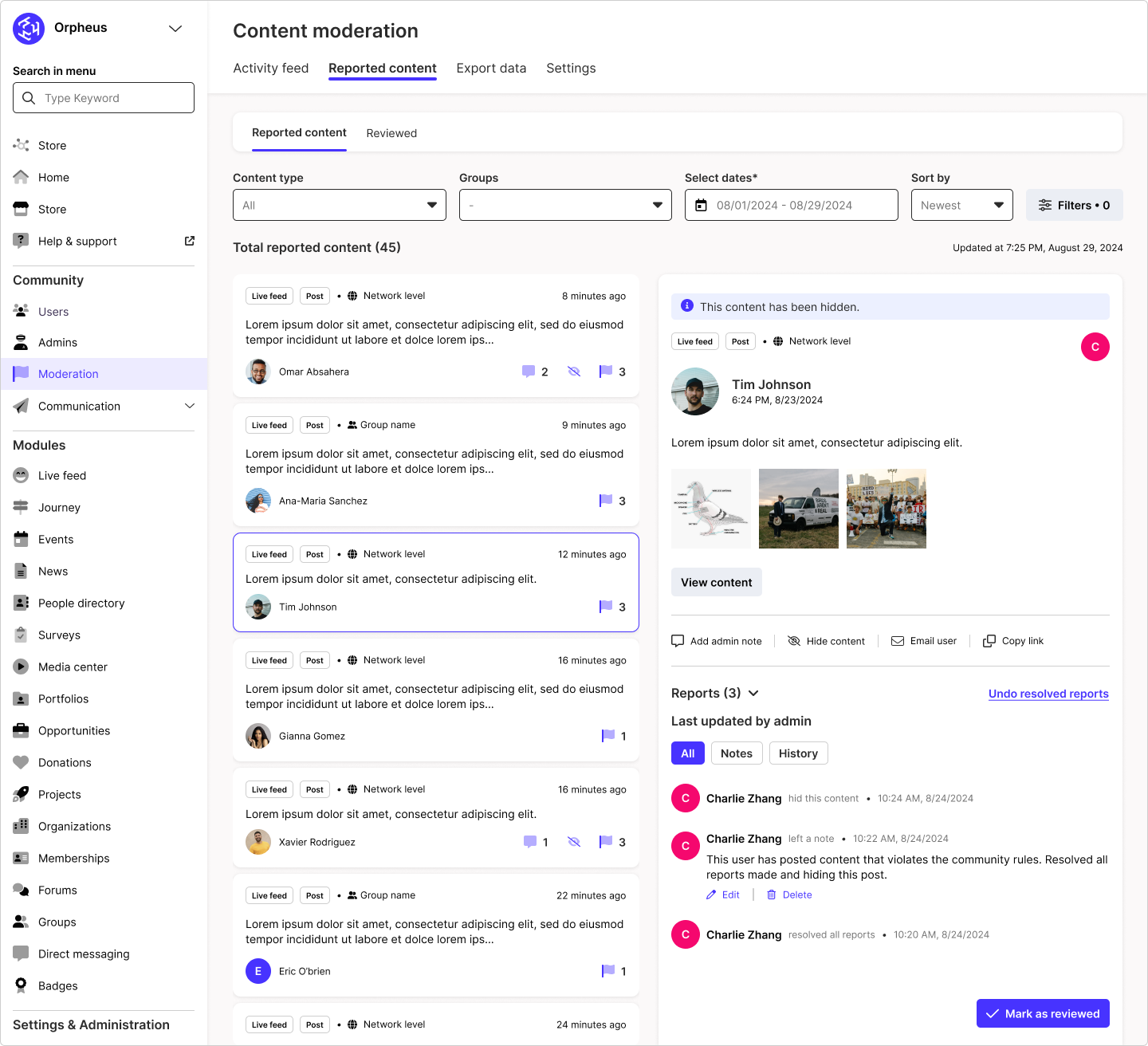Collapse the Reports (3) section chevron

point(753,694)
